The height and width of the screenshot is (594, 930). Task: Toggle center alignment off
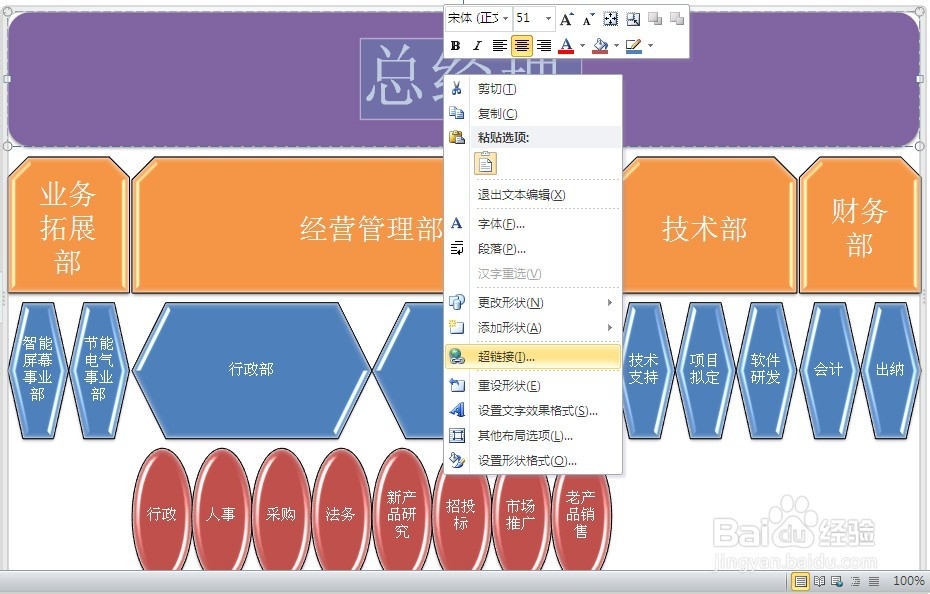(x=521, y=45)
